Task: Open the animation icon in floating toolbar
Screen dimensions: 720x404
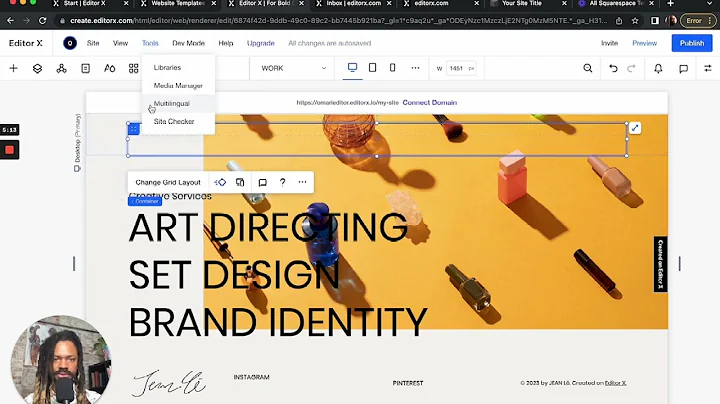Action: point(220,182)
